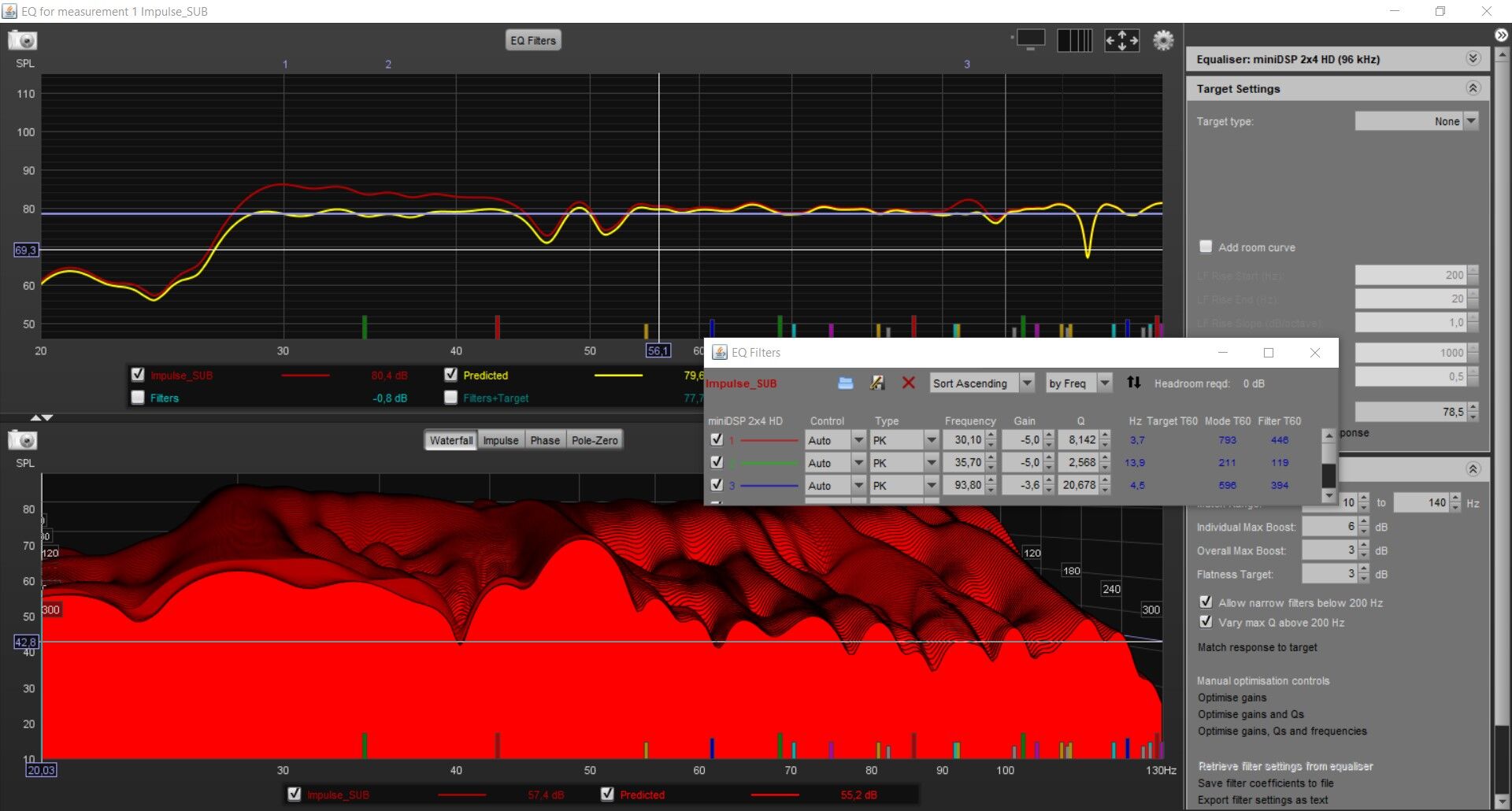The height and width of the screenshot is (811, 1512).
Task: Open filter settings file folder icon
Action: click(x=846, y=383)
